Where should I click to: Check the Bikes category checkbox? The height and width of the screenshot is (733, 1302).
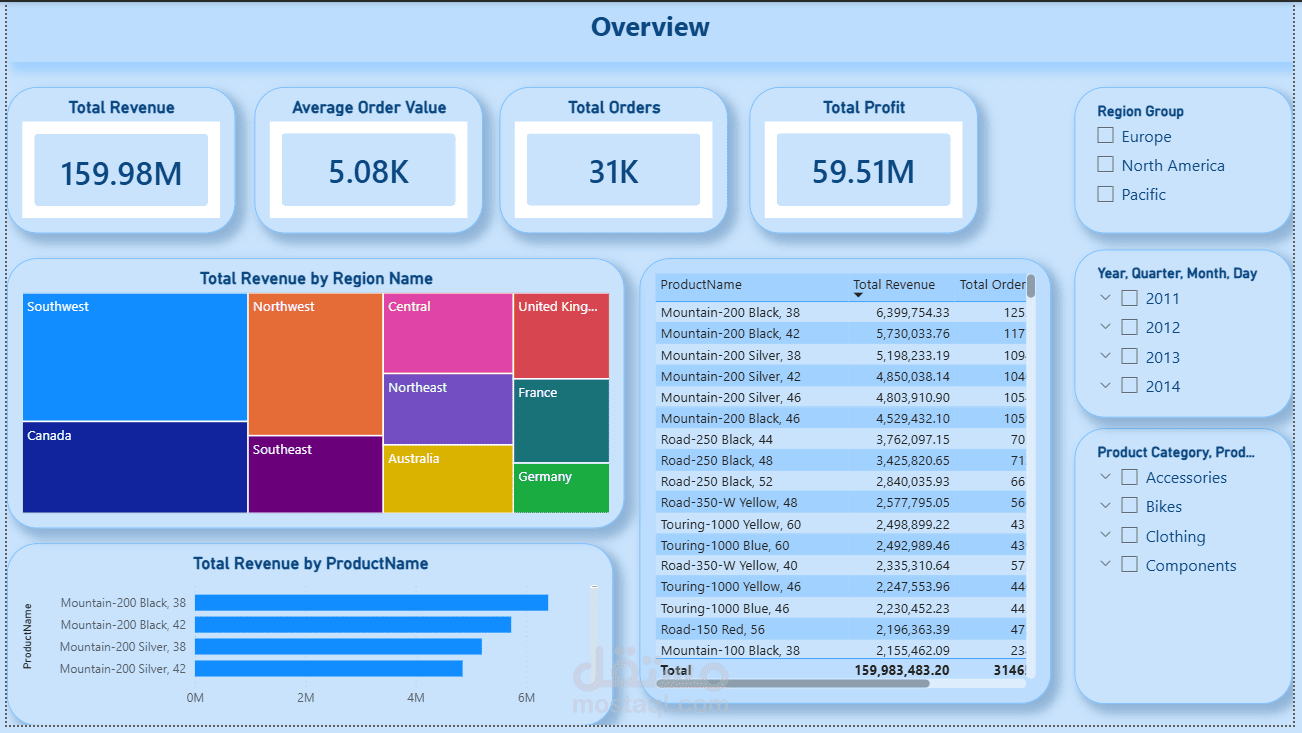(x=1129, y=506)
